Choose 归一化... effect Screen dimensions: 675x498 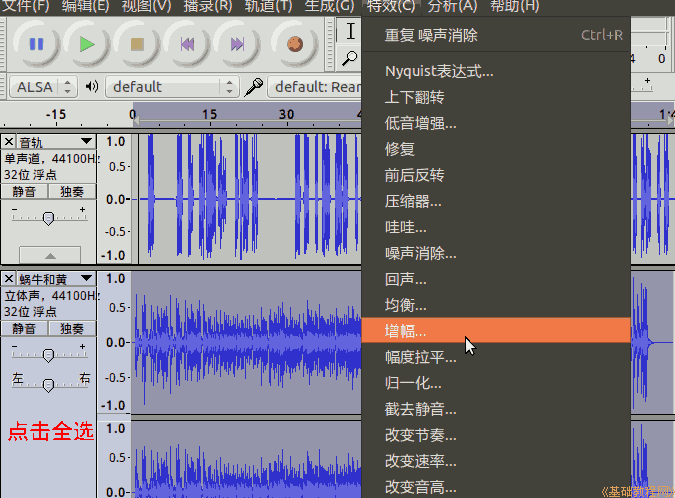(496, 383)
